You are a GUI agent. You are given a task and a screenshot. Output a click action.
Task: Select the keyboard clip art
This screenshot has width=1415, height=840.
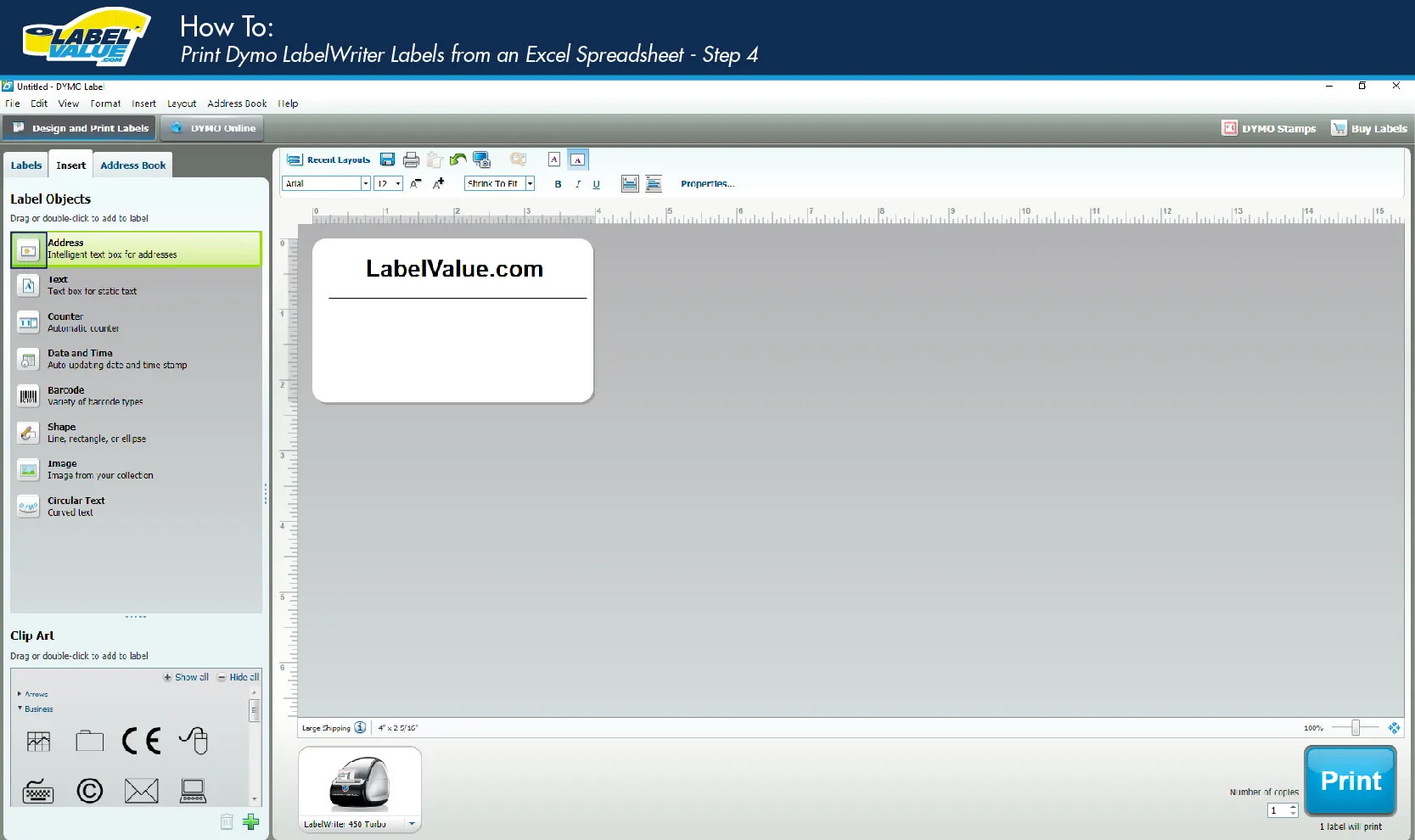38,791
